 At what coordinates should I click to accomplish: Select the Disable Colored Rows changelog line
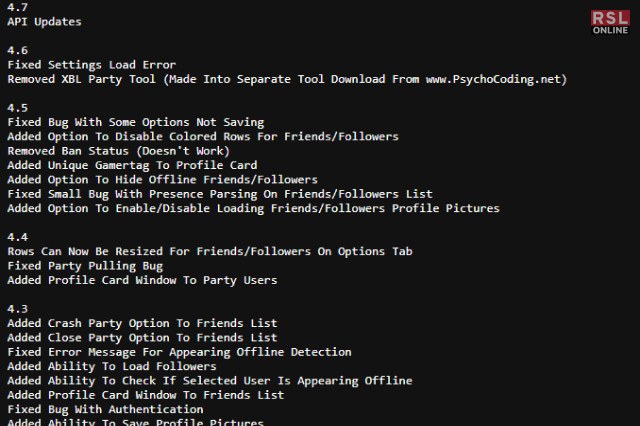coord(203,137)
